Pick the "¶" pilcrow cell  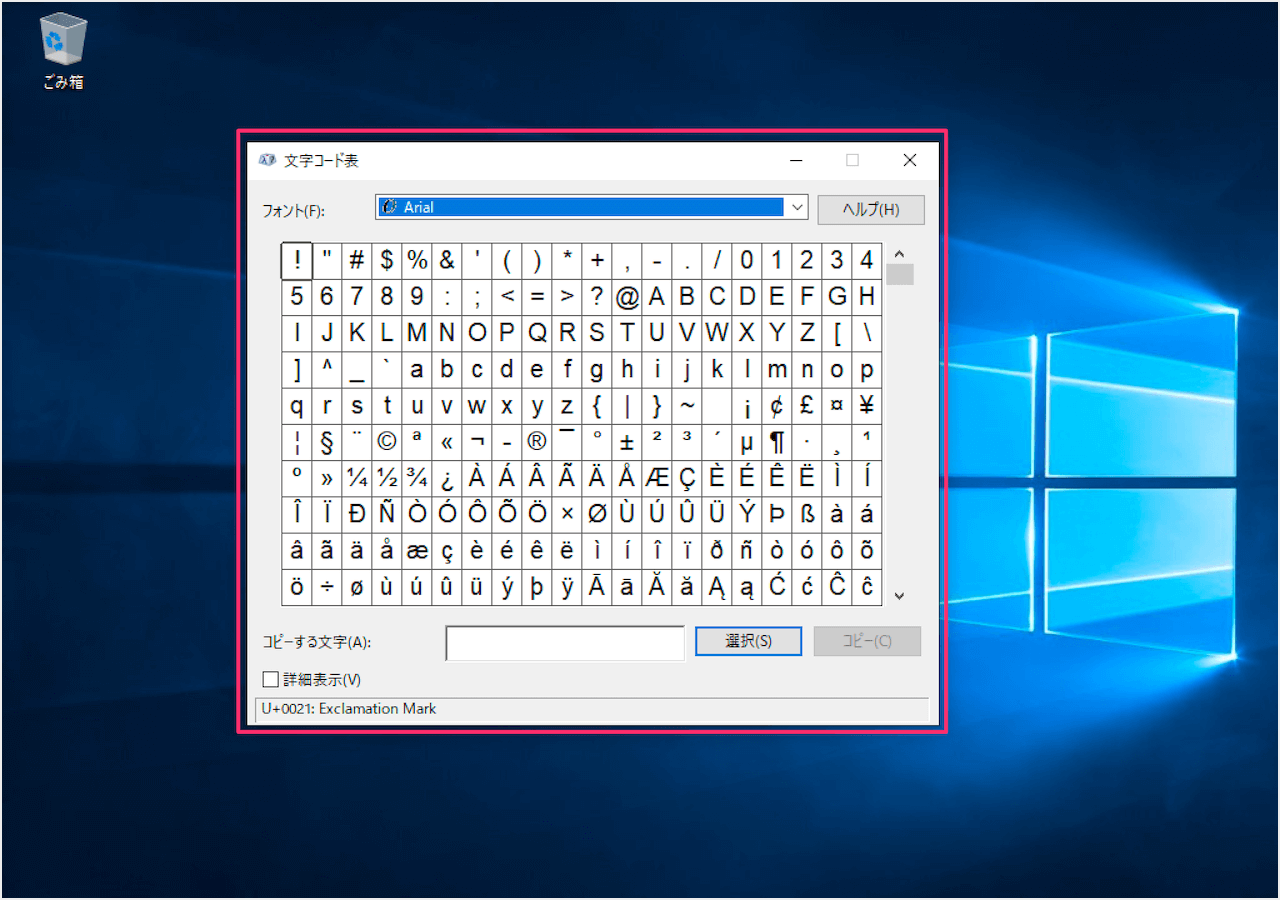coord(777,442)
